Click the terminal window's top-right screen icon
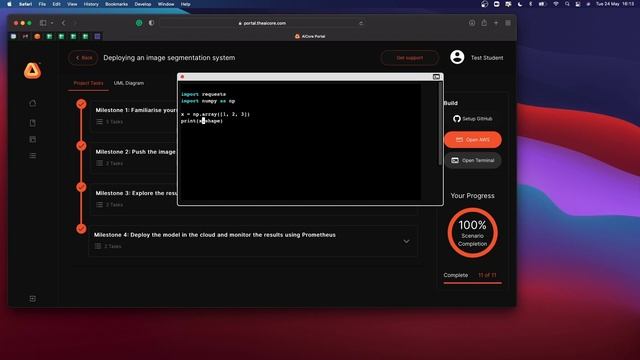 (x=436, y=77)
